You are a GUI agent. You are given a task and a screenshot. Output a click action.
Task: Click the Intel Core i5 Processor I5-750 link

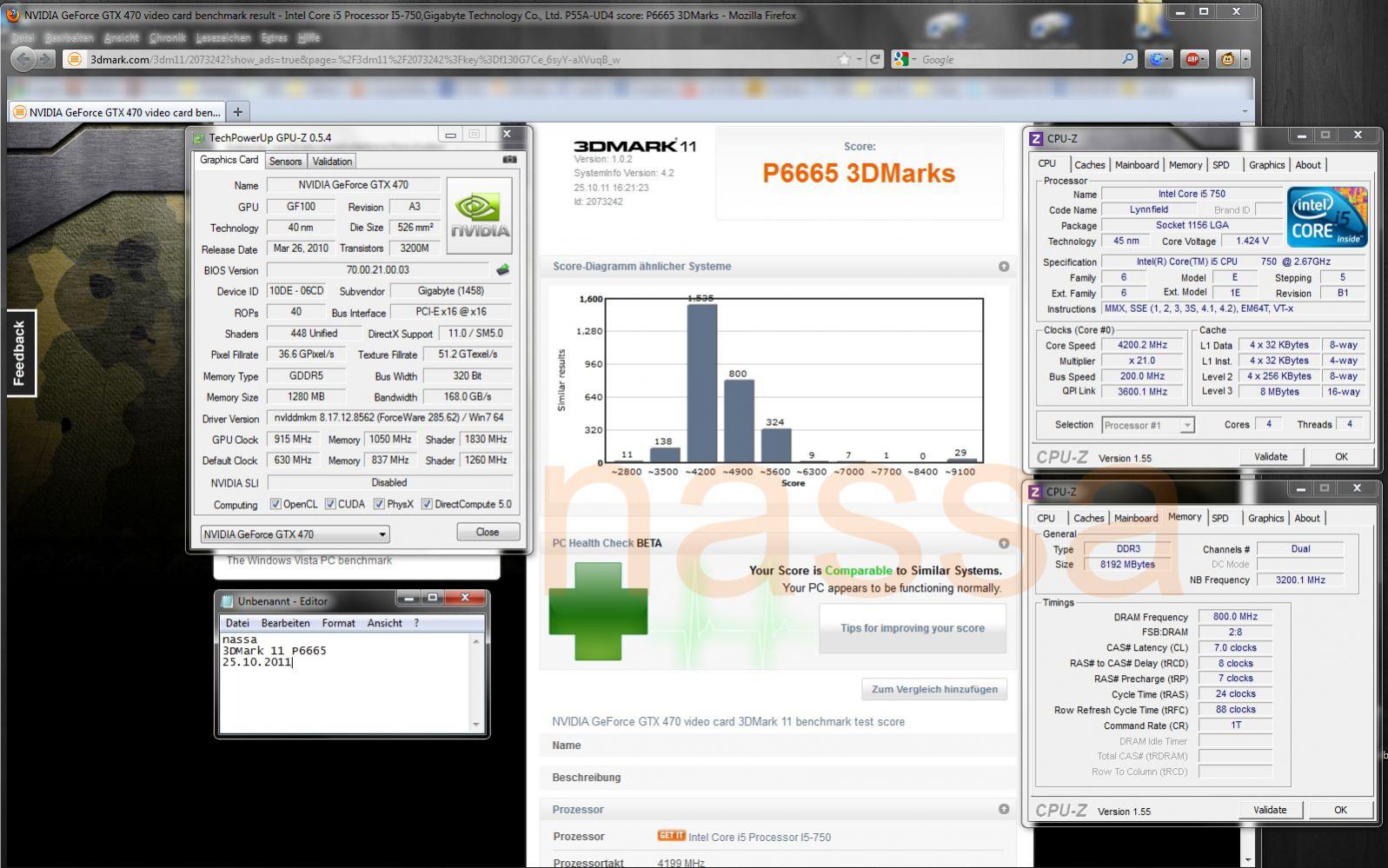coord(760,837)
